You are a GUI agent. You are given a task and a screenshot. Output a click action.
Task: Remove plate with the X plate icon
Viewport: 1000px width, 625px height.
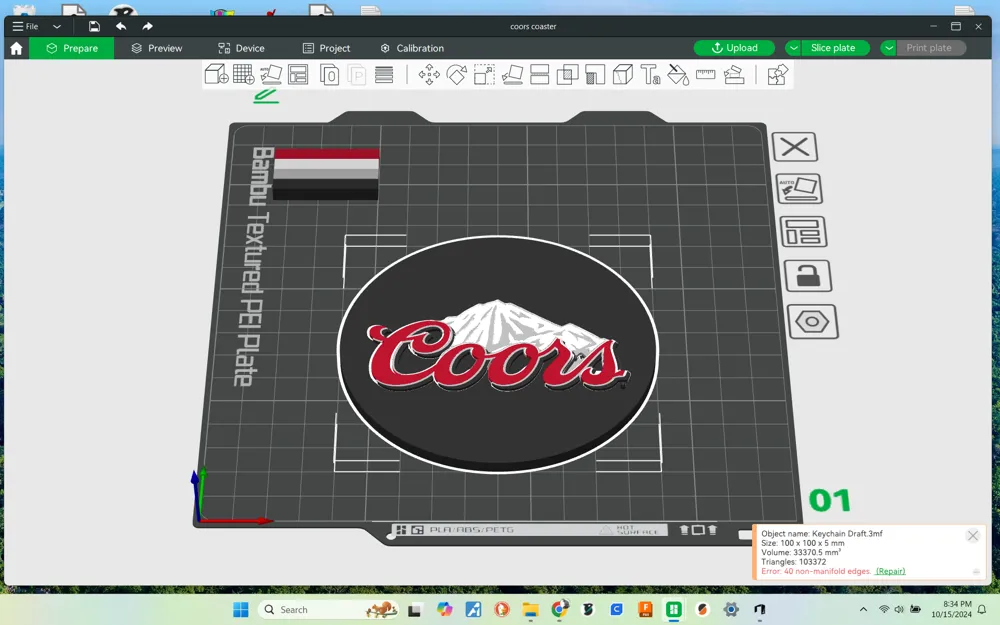(795, 147)
